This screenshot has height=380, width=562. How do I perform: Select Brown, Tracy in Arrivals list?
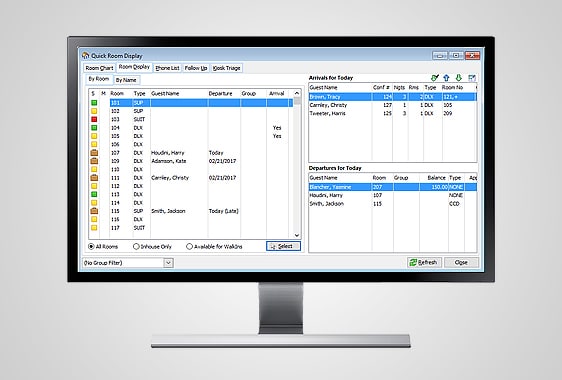[392, 97]
